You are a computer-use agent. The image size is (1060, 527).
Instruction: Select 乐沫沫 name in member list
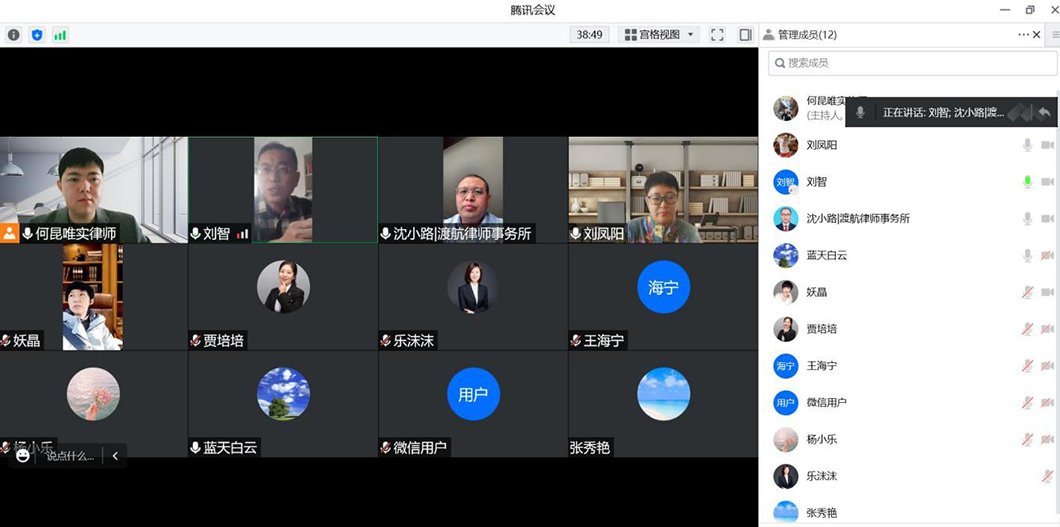point(821,476)
